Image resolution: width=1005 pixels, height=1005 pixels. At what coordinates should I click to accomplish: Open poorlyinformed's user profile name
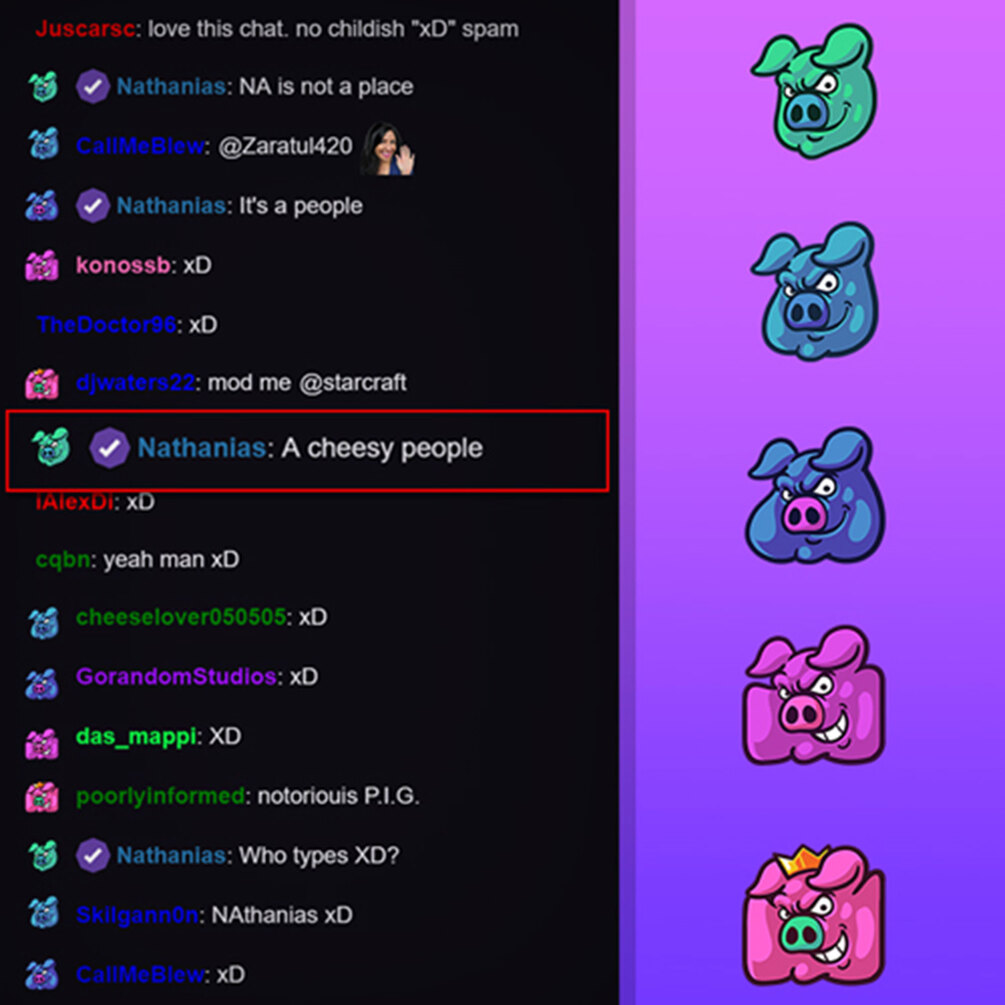point(160,796)
